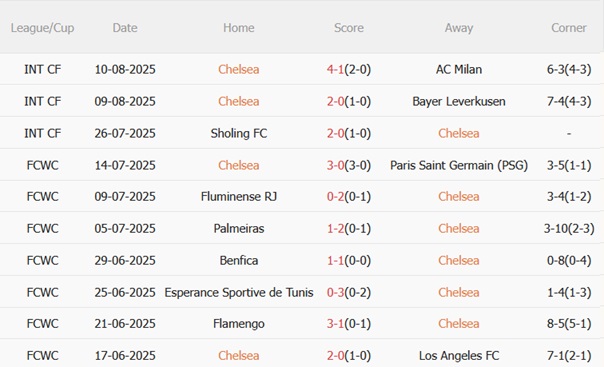Click the Benfica team name
This screenshot has height=367, width=604.
[x=239, y=260]
